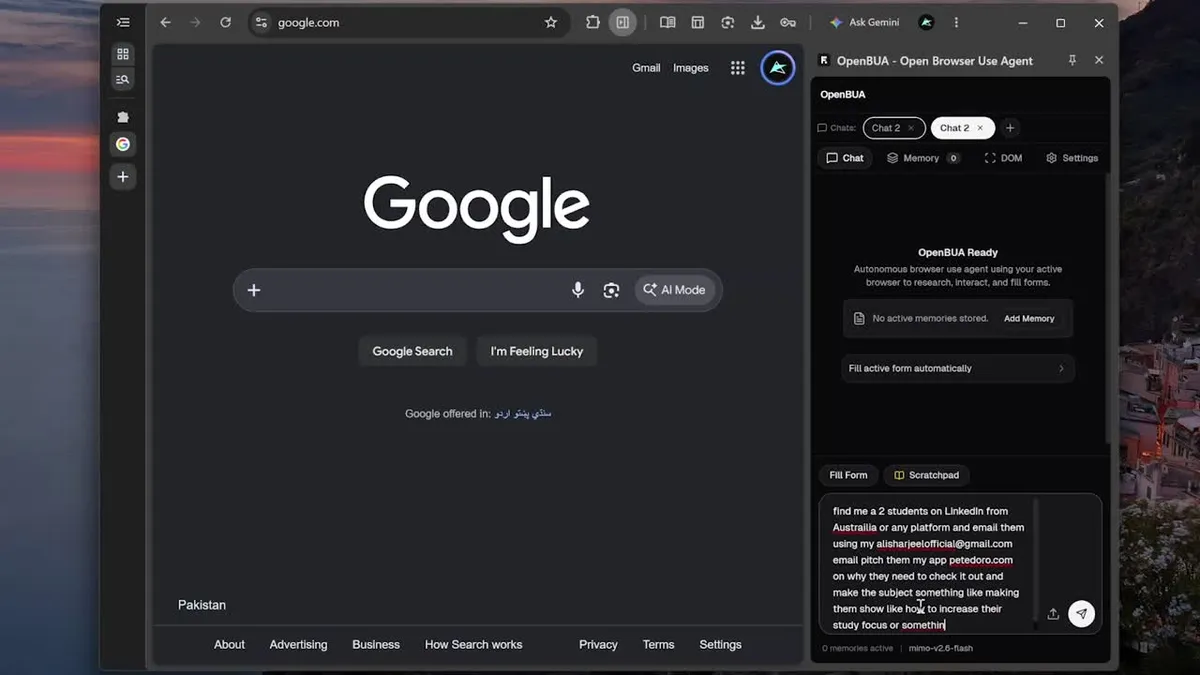Toggle the side panel toolbar button
Viewport: 1200px width, 675px height.
[x=623, y=22]
